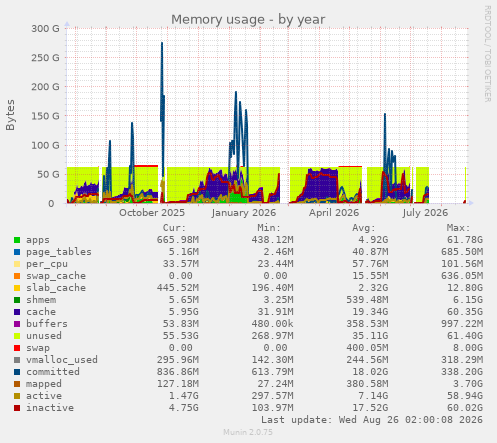Select the 'active' legend label

click(44, 396)
